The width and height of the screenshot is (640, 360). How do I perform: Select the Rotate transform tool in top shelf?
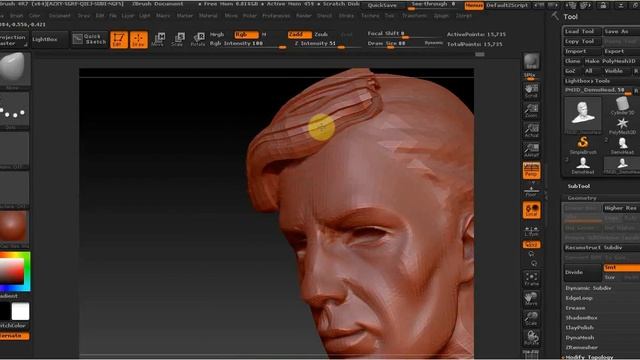[198, 40]
